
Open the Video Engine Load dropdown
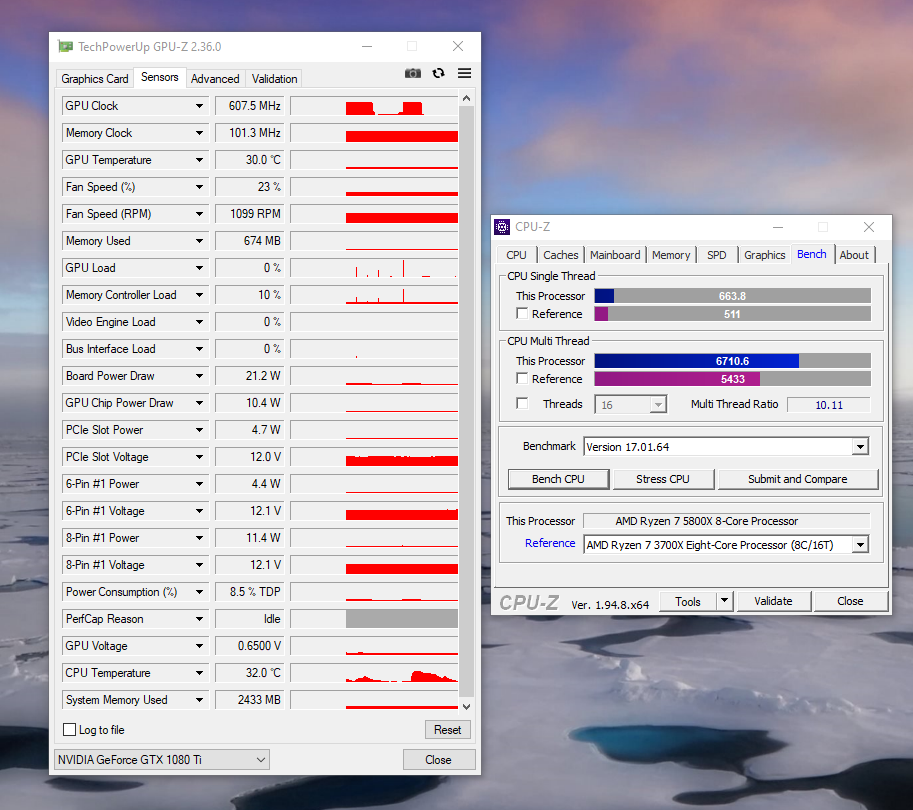(x=199, y=322)
